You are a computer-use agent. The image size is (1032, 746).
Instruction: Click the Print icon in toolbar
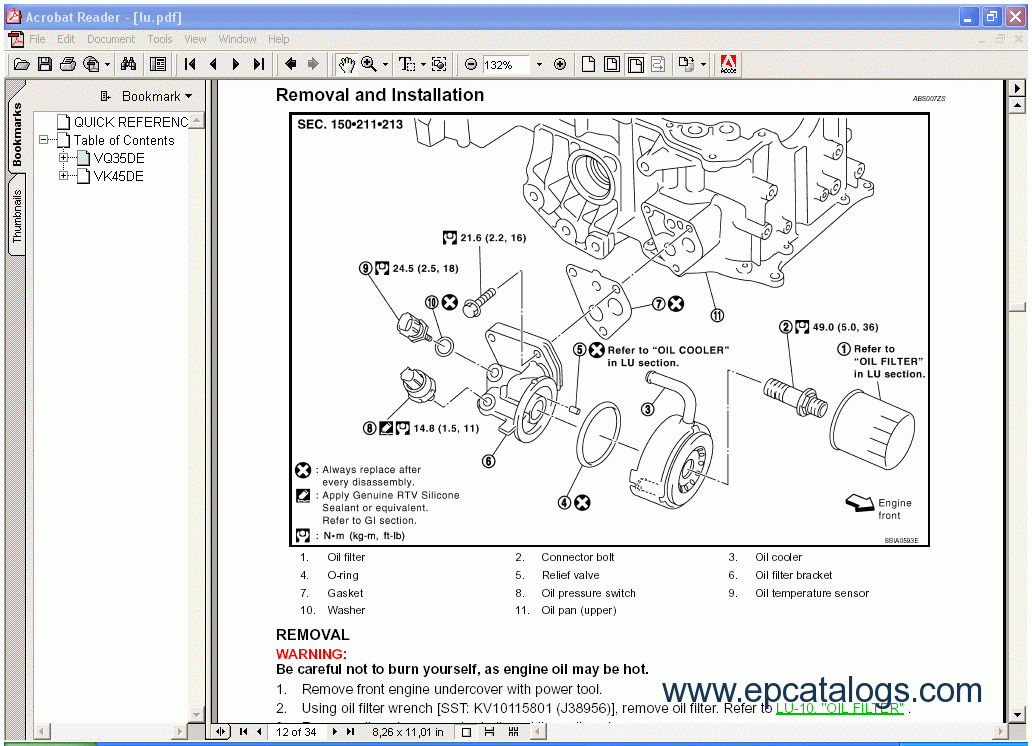68,64
